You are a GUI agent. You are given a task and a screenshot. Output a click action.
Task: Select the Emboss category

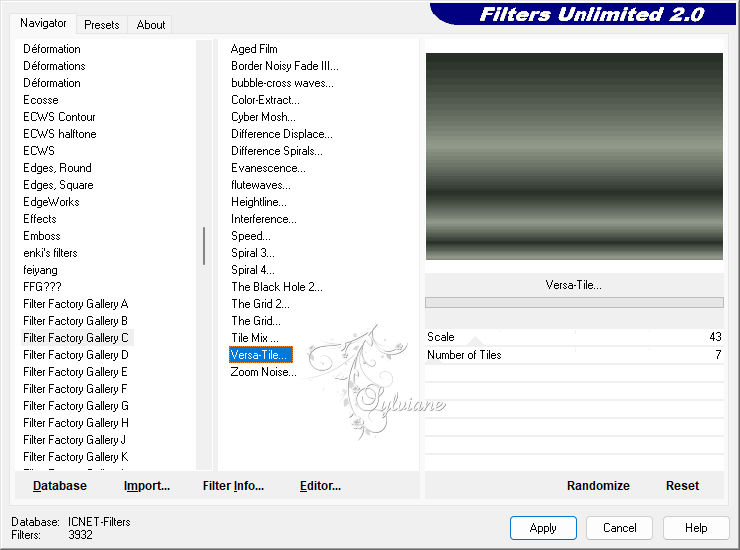point(42,236)
